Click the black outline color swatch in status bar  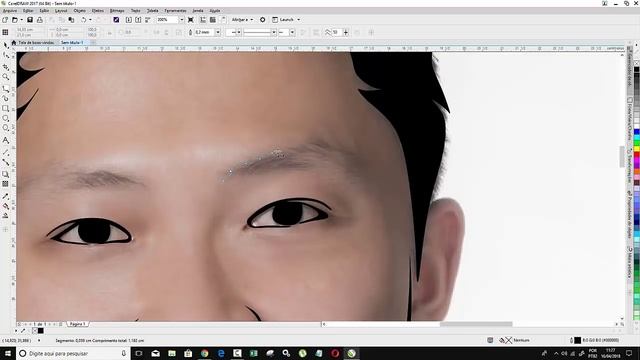(x=578, y=340)
